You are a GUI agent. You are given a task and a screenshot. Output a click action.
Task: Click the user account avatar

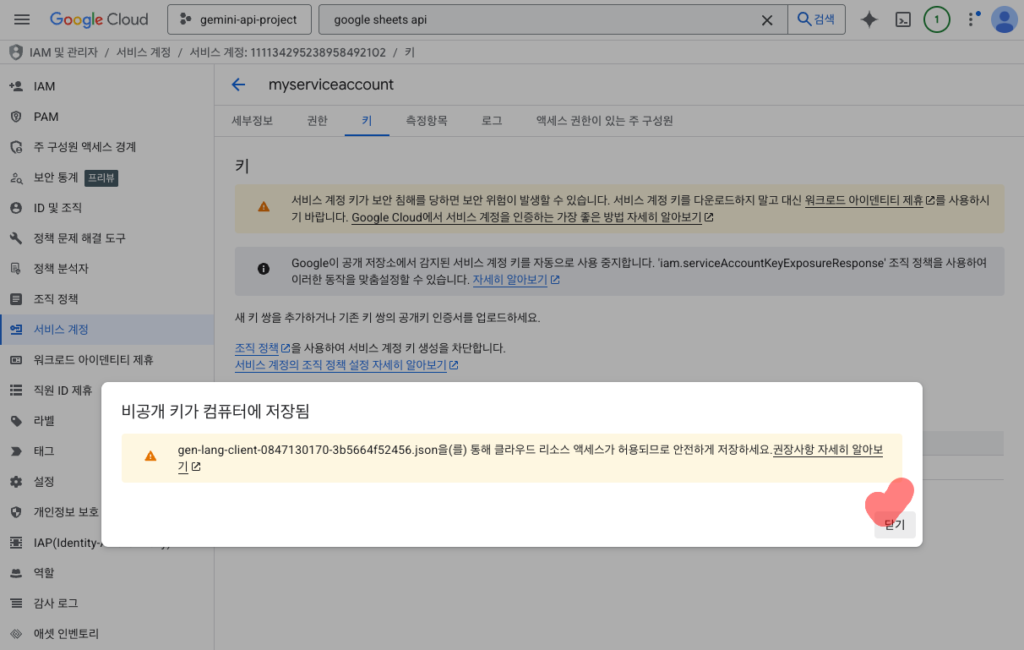pos(1004,20)
